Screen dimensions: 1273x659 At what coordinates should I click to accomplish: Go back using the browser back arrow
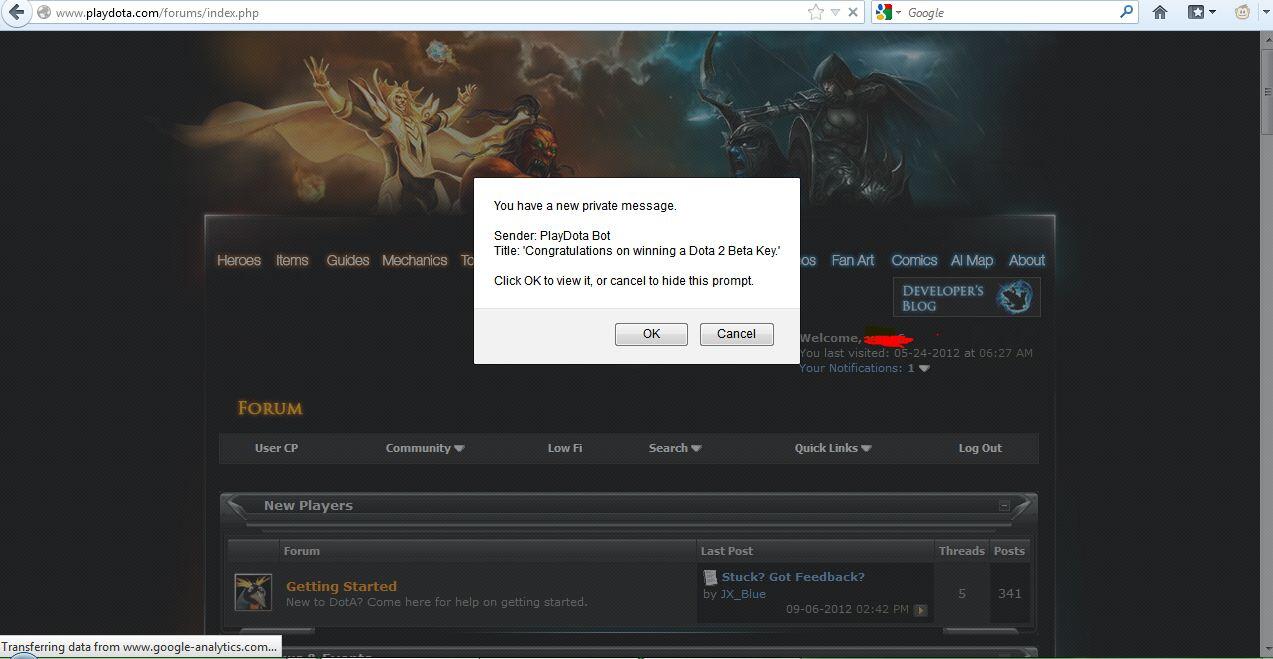[16, 12]
